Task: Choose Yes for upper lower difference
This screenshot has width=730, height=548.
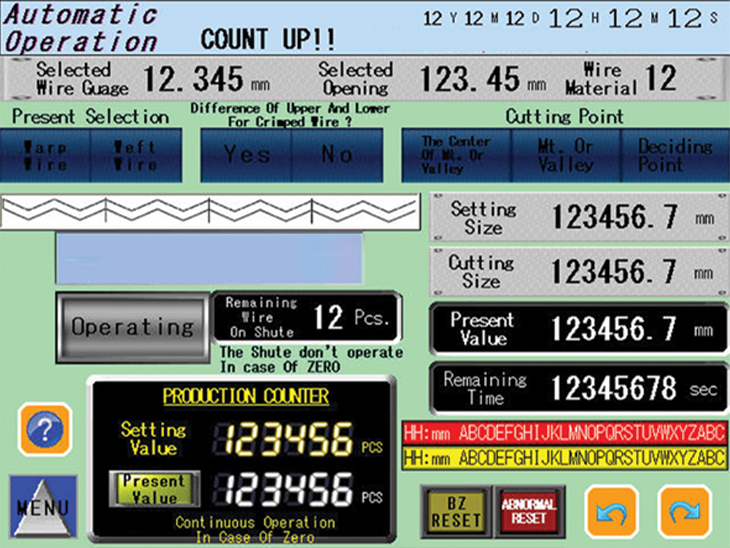Action: coord(246,155)
